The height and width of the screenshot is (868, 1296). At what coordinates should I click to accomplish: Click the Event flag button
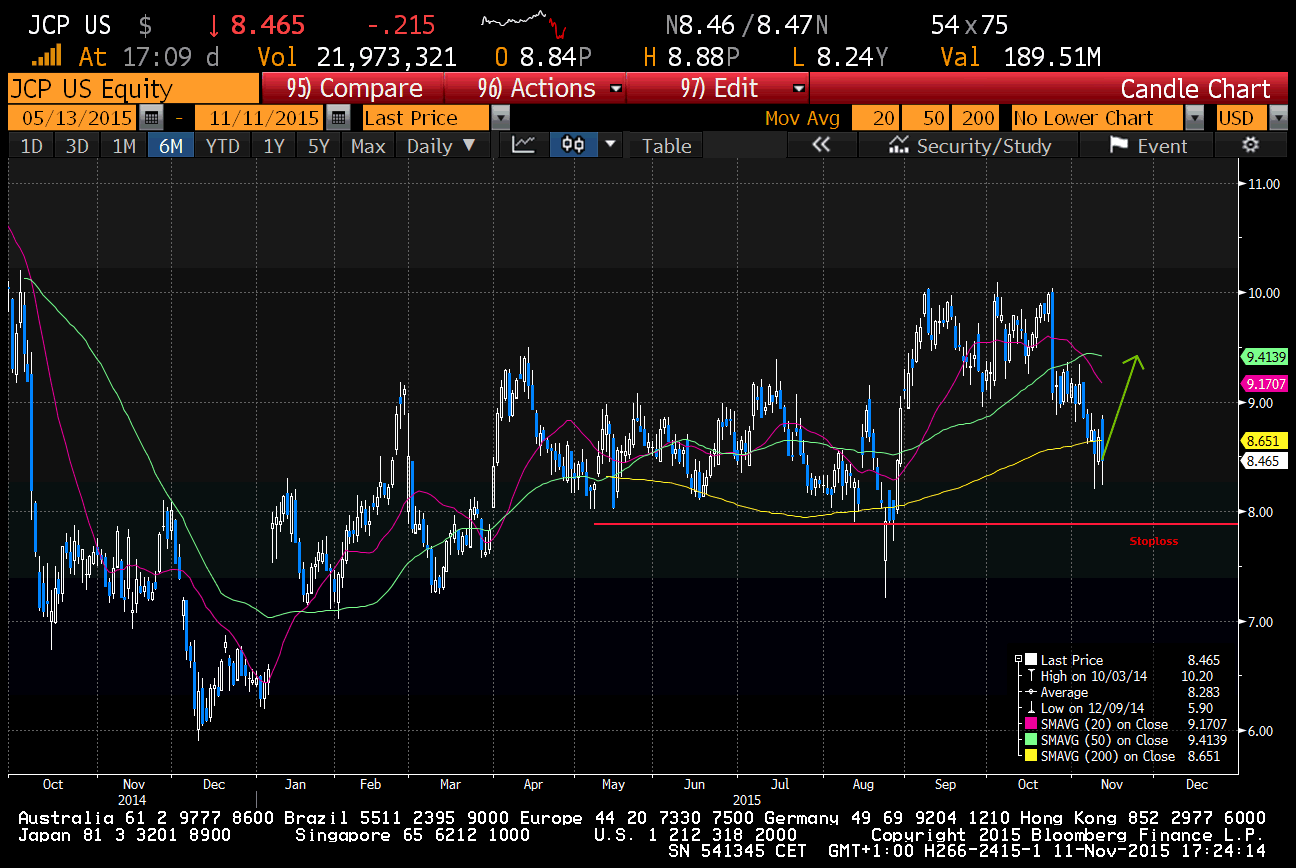[x=1147, y=146]
